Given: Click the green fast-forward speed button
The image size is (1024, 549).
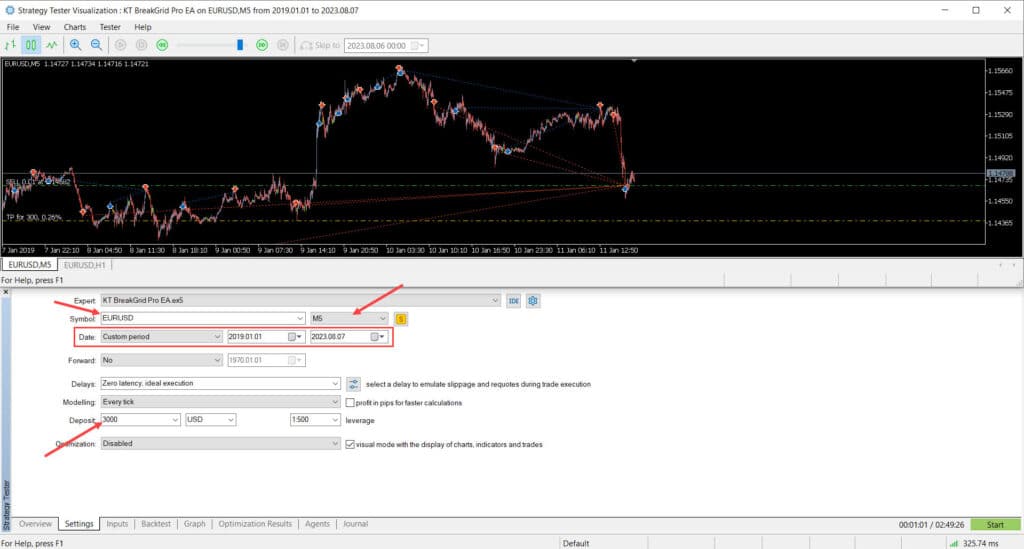Looking at the screenshot, I should click(262, 45).
